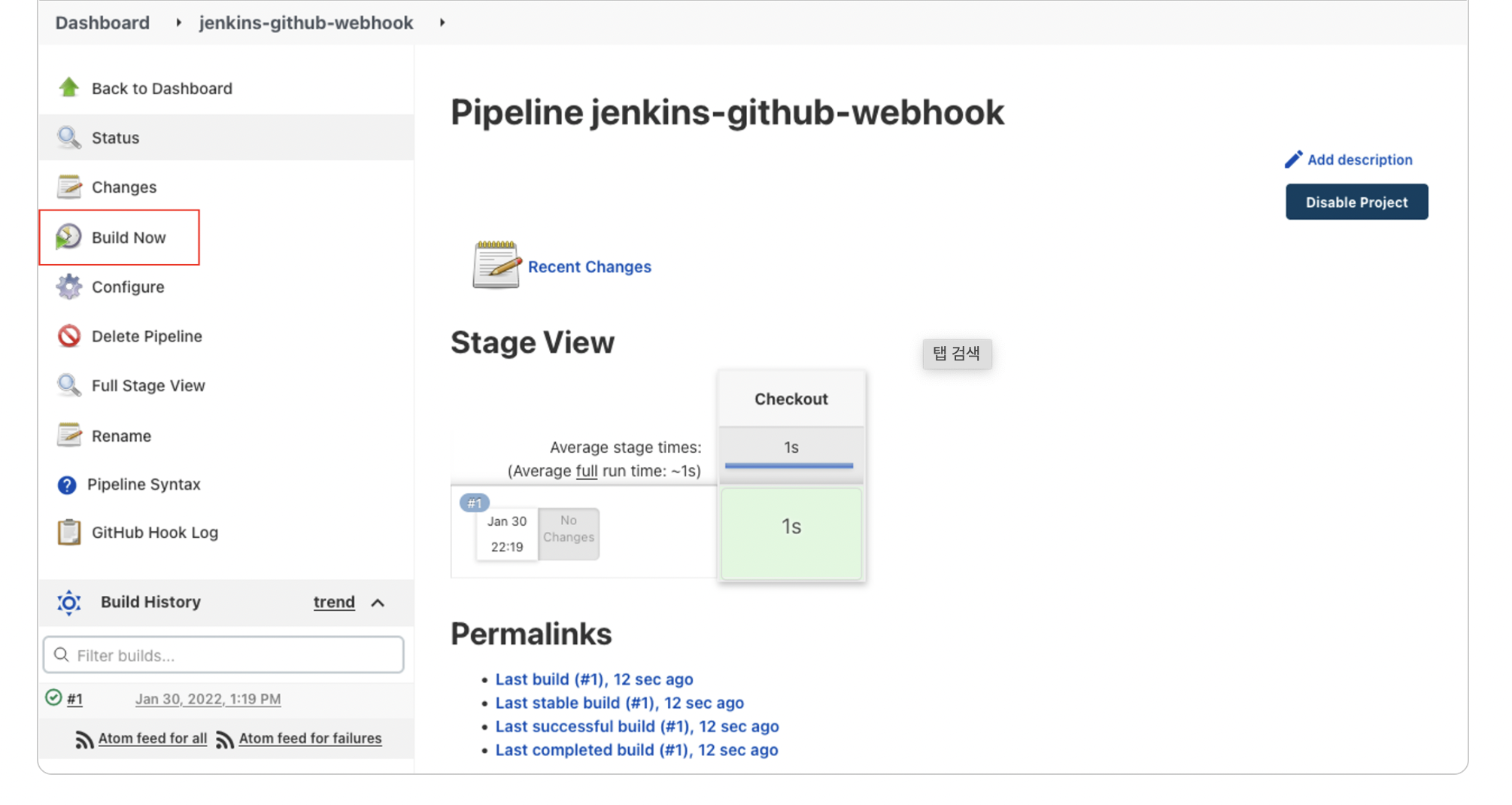Open the Recent Changes link
This screenshot has width=1512, height=805.
589,266
